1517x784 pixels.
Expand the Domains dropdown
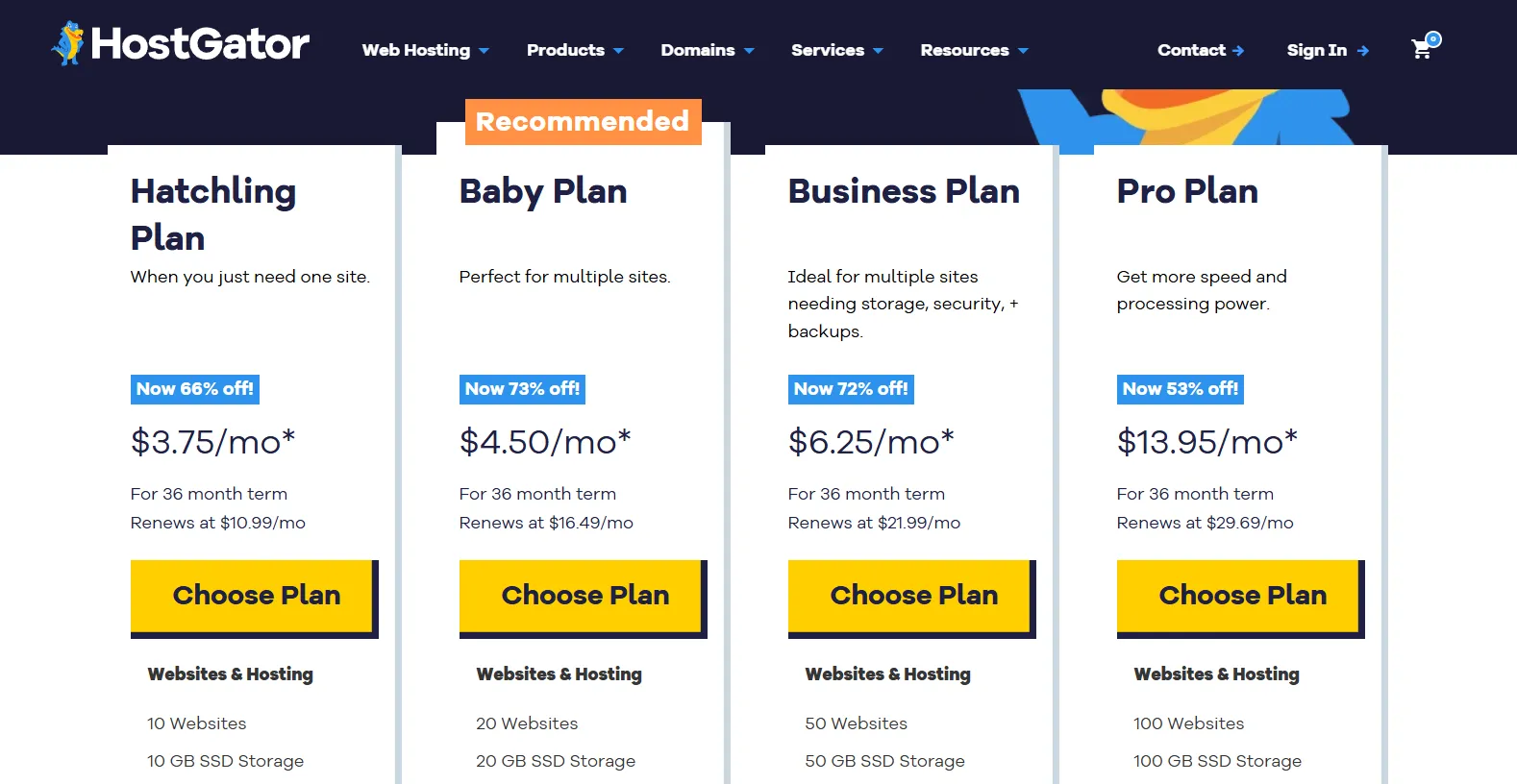click(x=707, y=50)
